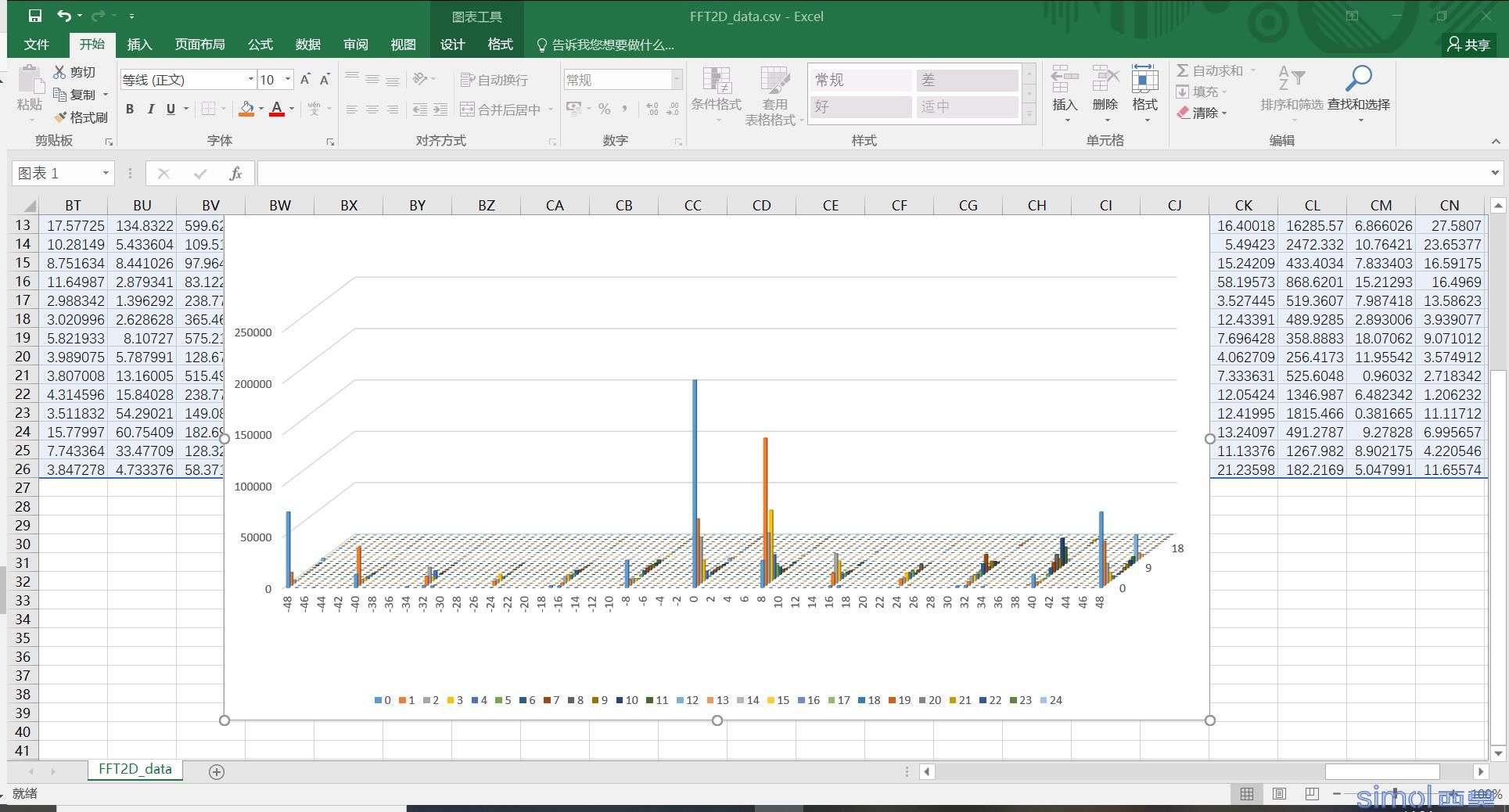Undo the last action
The image size is (1509, 812).
(64, 16)
